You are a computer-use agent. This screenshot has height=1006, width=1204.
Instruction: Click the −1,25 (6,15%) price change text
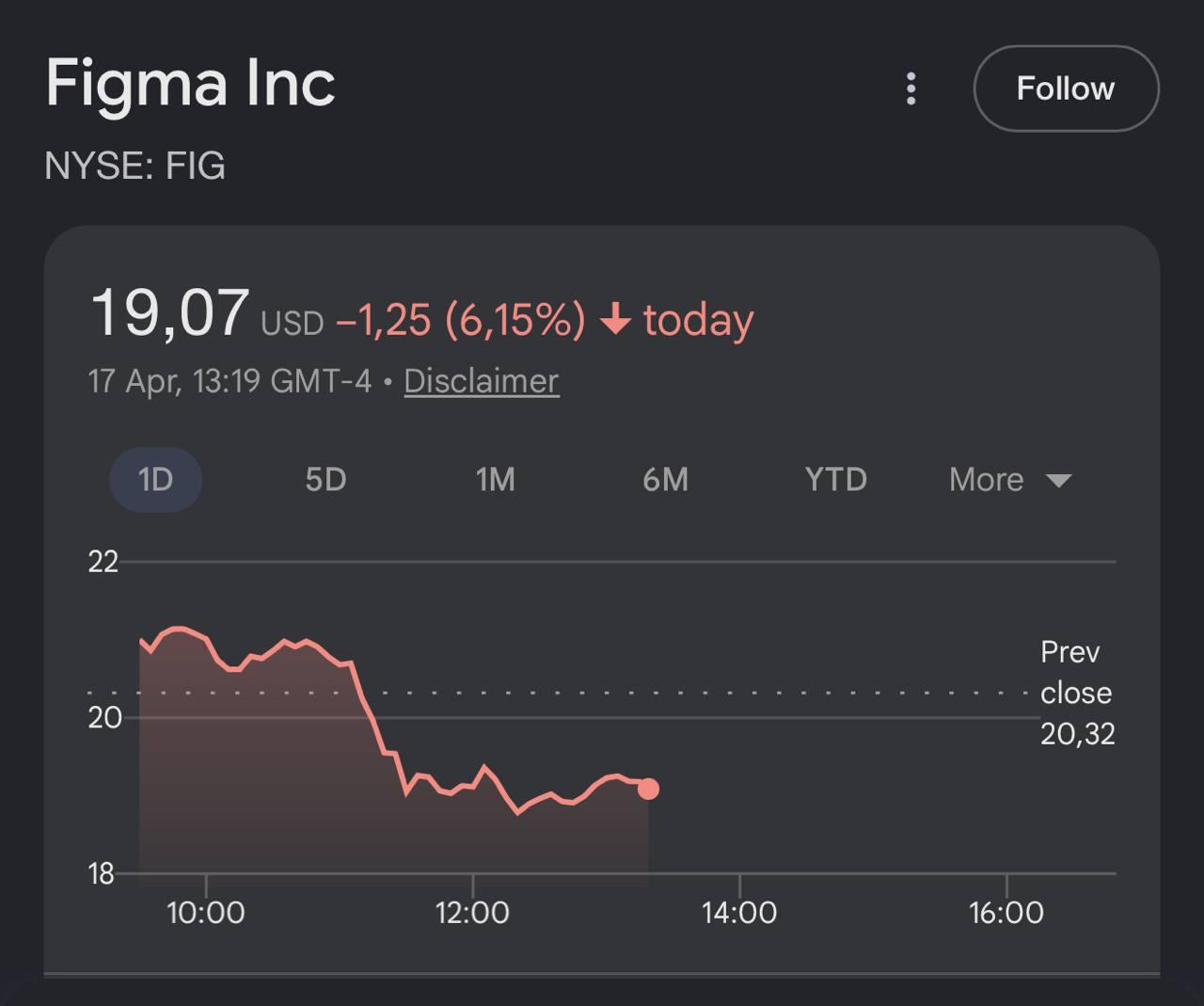(460, 320)
